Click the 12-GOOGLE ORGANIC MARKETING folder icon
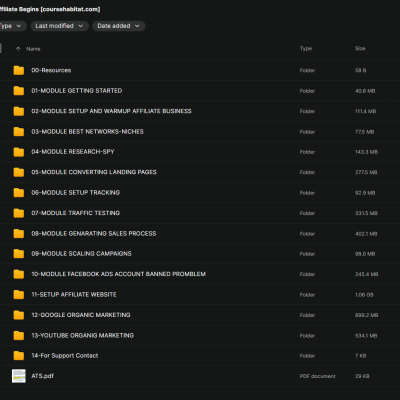 click(x=19, y=315)
